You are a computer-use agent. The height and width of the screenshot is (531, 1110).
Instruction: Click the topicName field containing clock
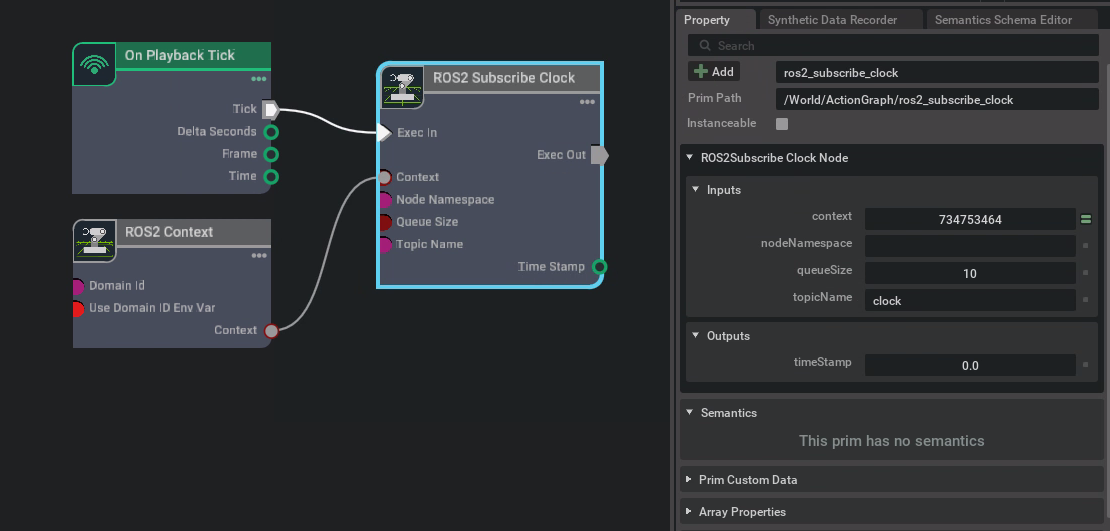(970, 300)
